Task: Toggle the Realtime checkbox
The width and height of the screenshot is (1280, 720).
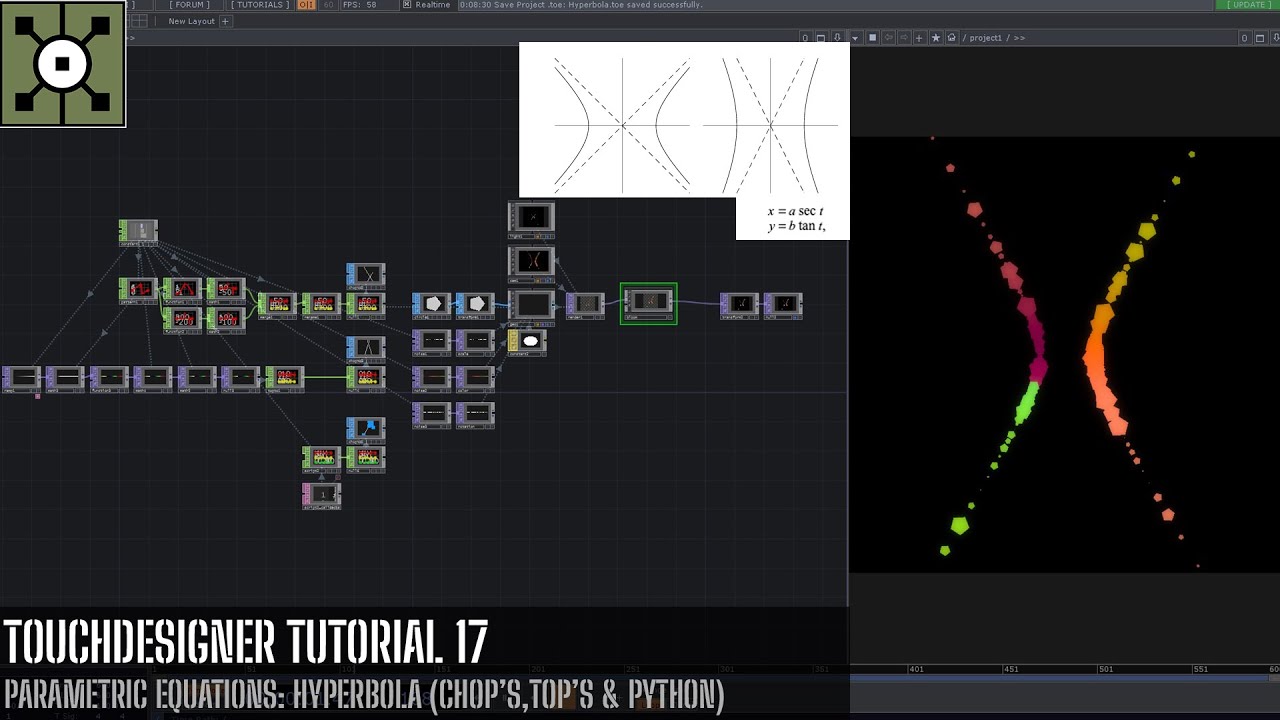Action: pos(407,5)
